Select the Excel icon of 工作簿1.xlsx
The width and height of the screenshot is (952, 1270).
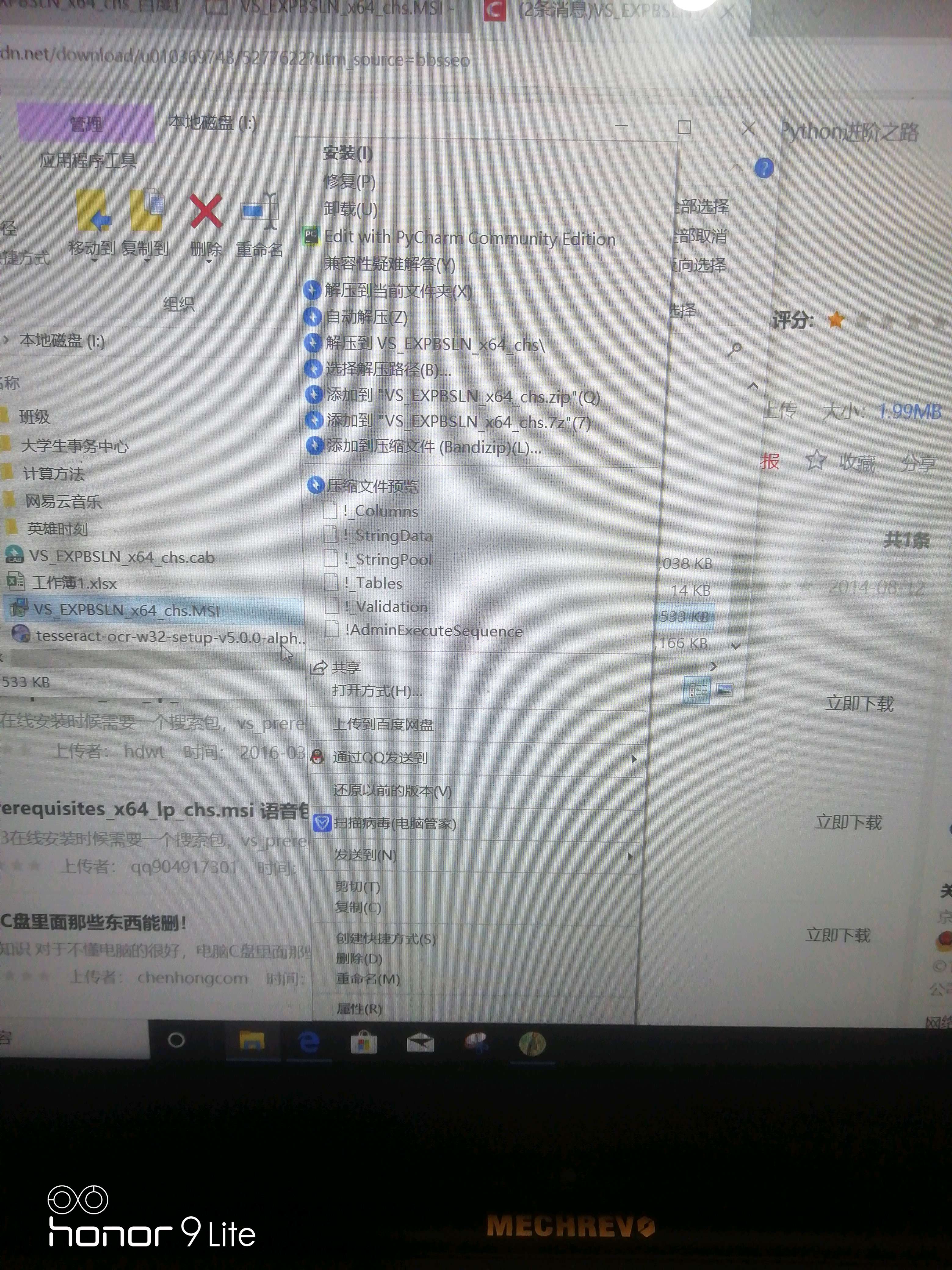click(x=16, y=582)
